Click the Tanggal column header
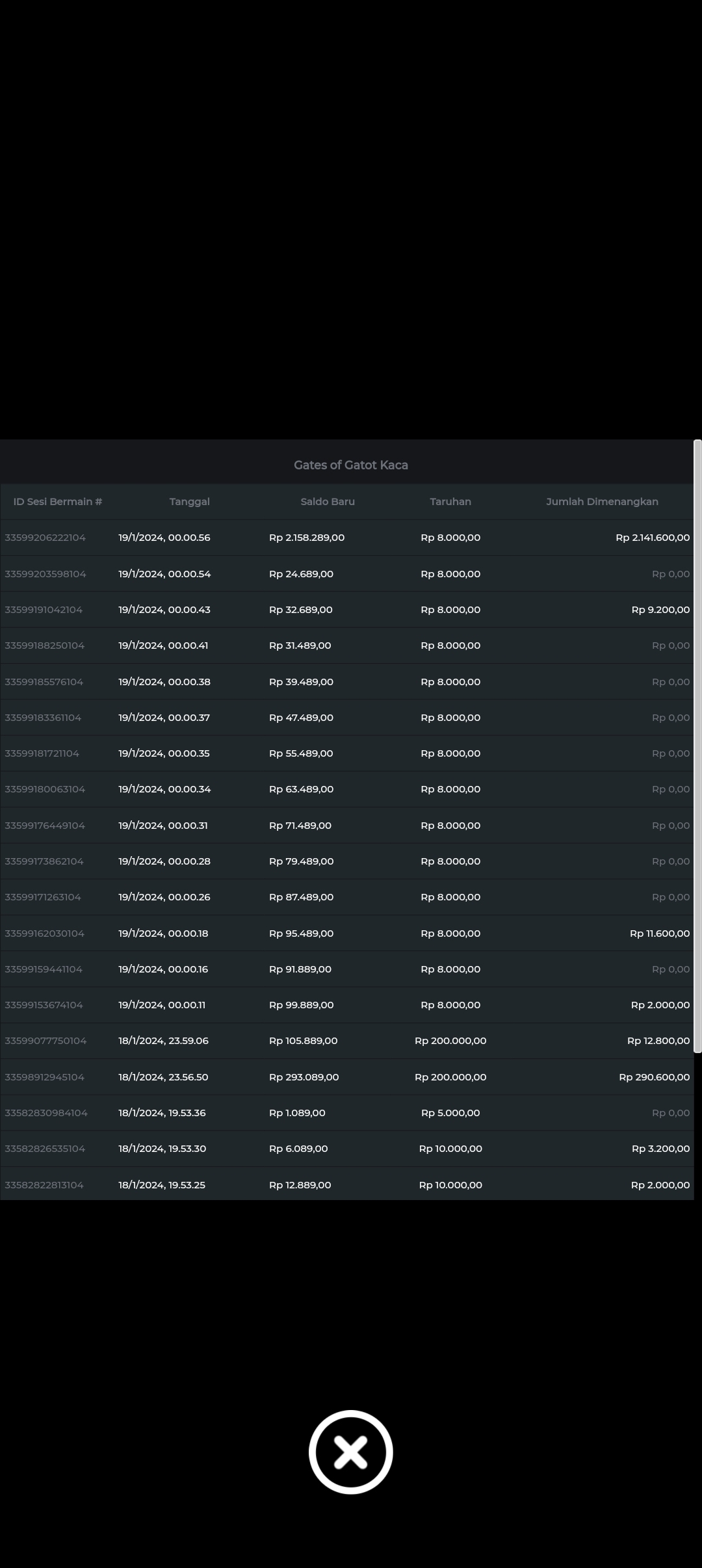 [189, 502]
